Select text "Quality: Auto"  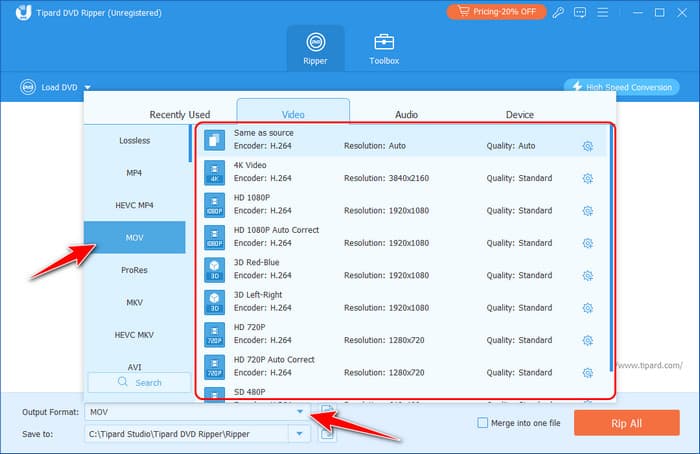coord(511,146)
